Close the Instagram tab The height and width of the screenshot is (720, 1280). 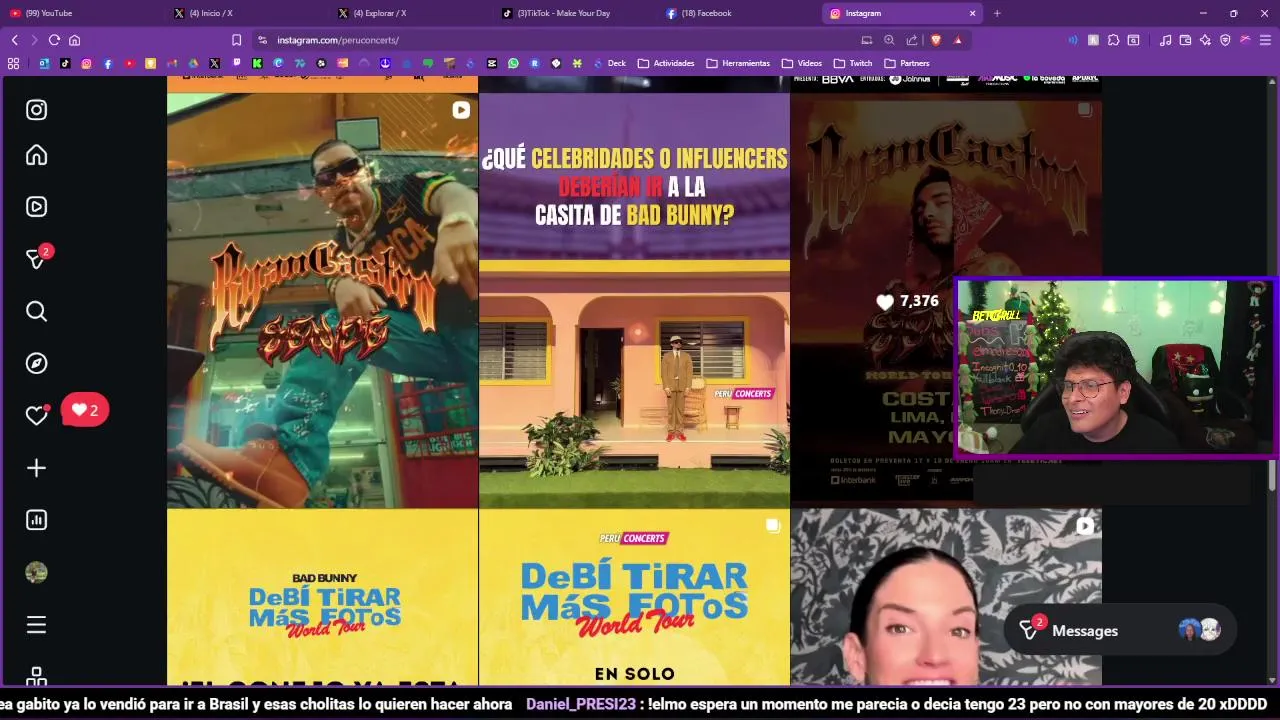(x=972, y=13)
